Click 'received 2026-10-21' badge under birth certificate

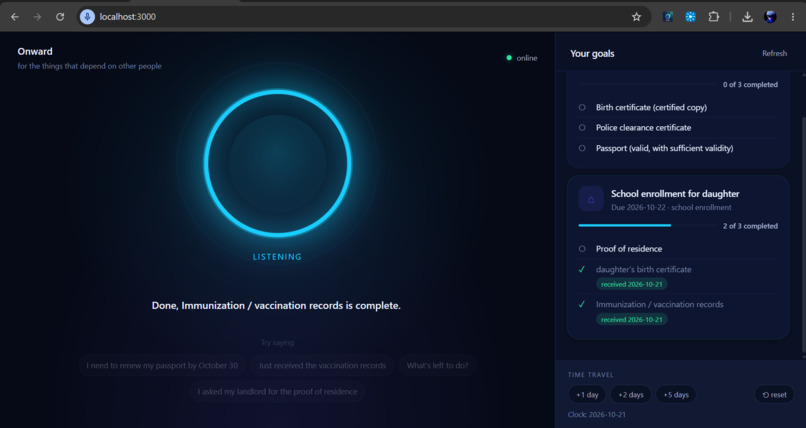(632, 284)
